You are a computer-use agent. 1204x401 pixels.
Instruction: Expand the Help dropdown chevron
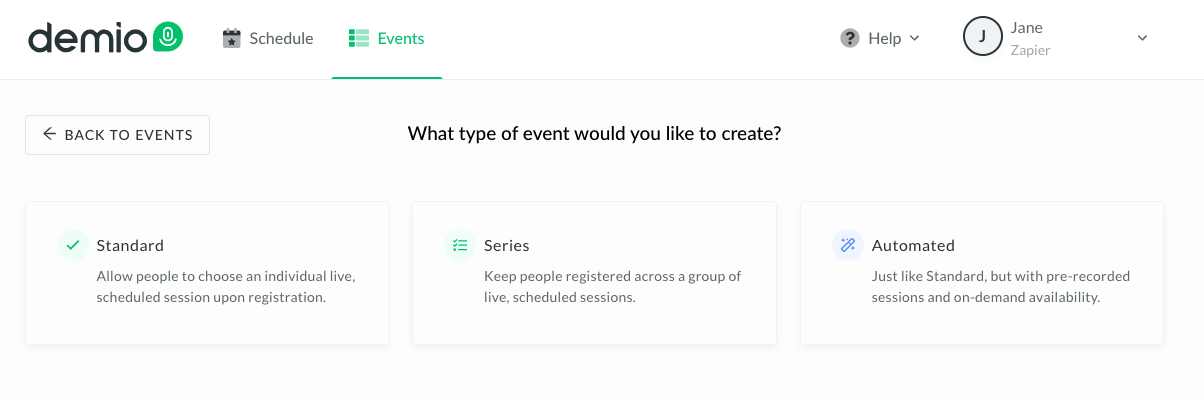point(914,39)
